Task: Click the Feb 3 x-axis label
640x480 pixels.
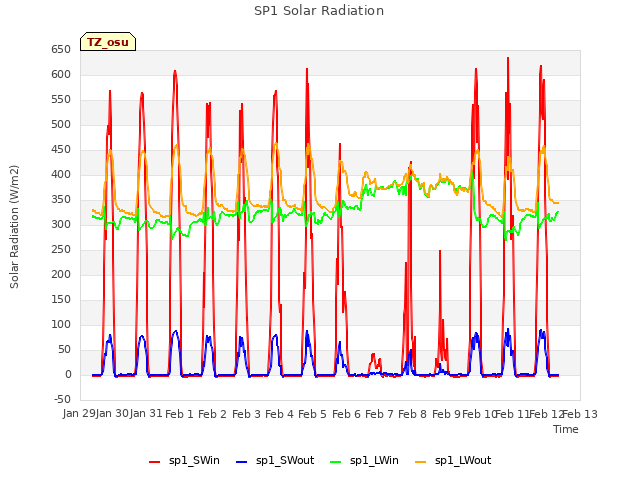Action: coord(246,414)
